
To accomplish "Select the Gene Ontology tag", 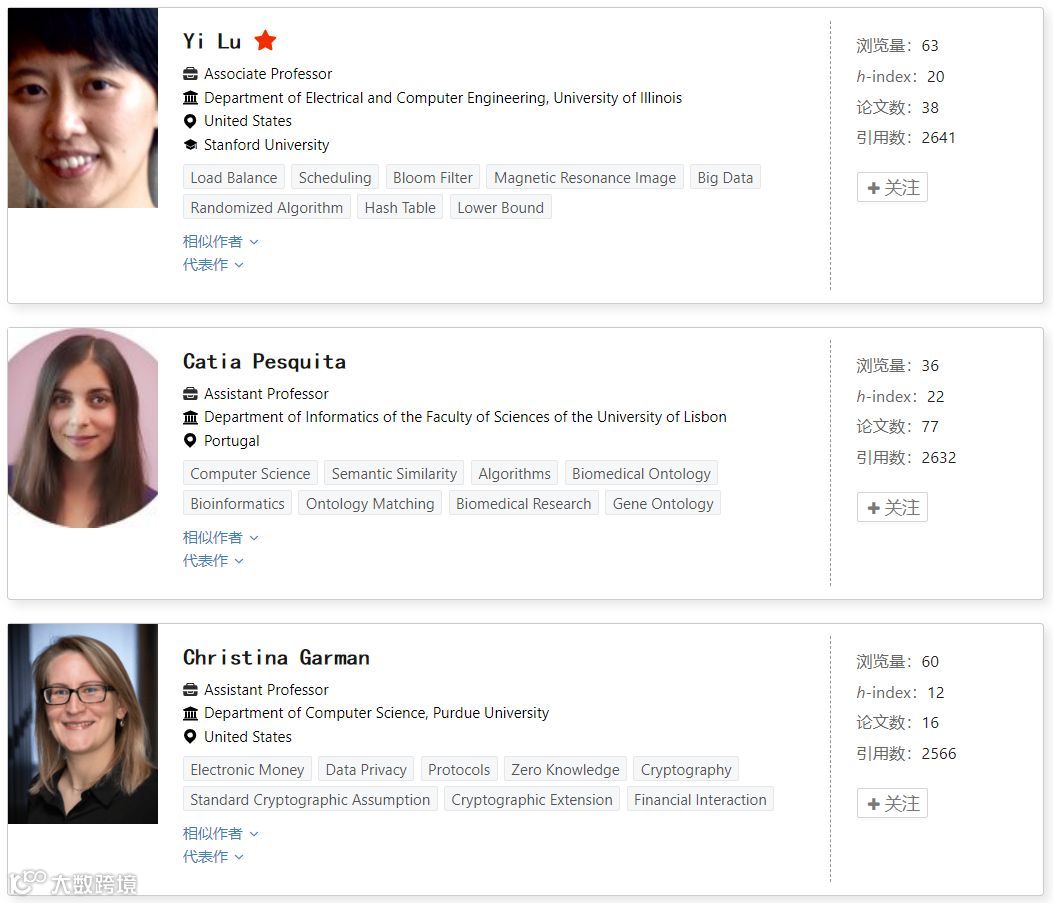I will click(x=663, y=504).
